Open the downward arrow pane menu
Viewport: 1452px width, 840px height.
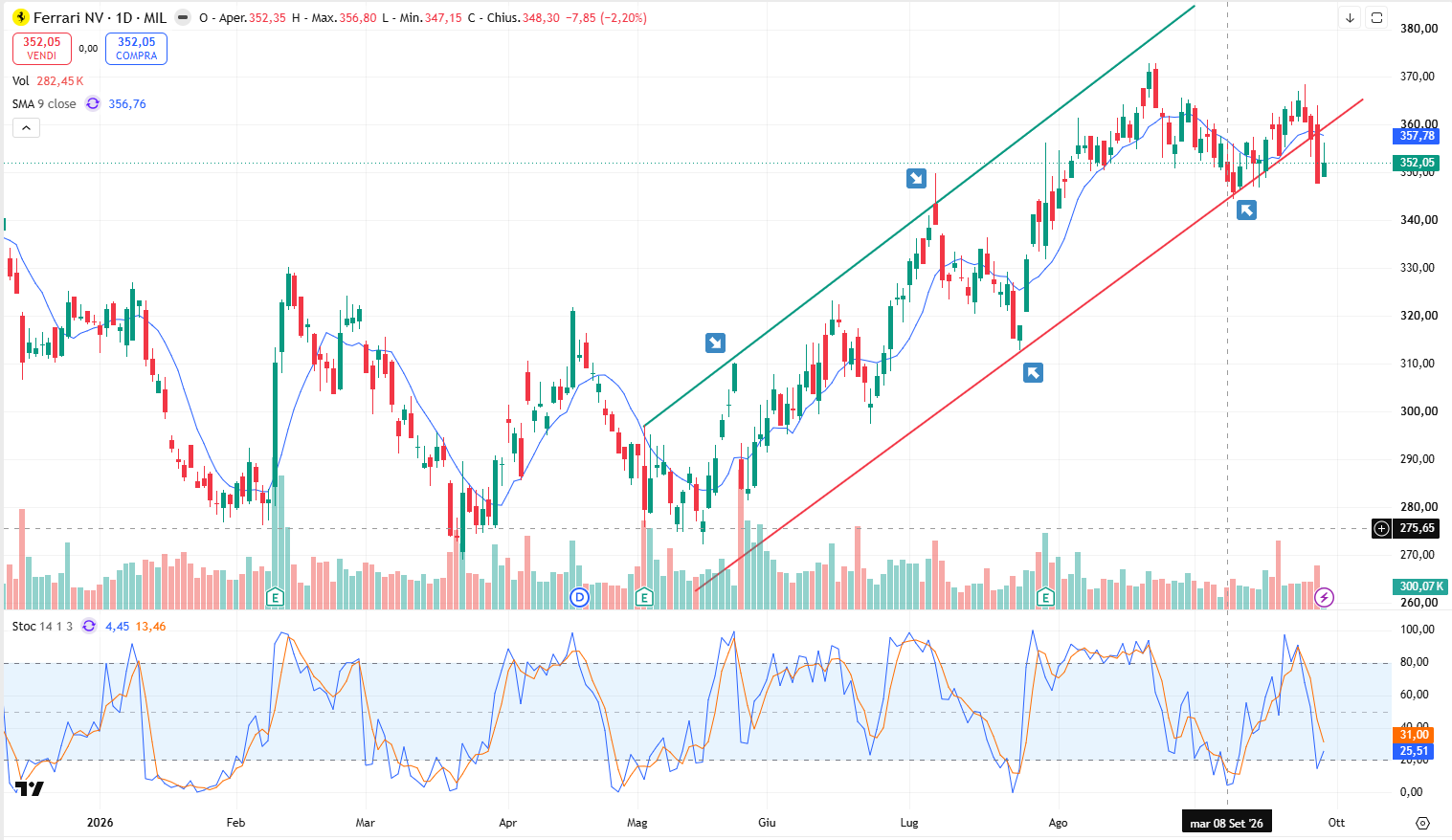[1350, 17]
